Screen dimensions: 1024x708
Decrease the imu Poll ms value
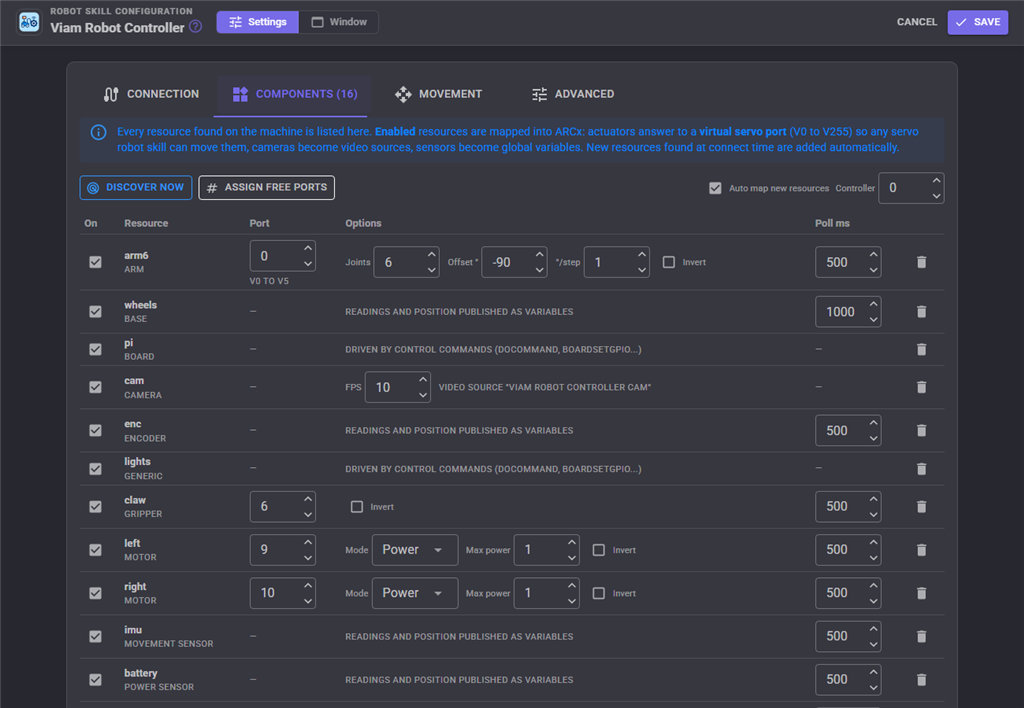[873, 644]
